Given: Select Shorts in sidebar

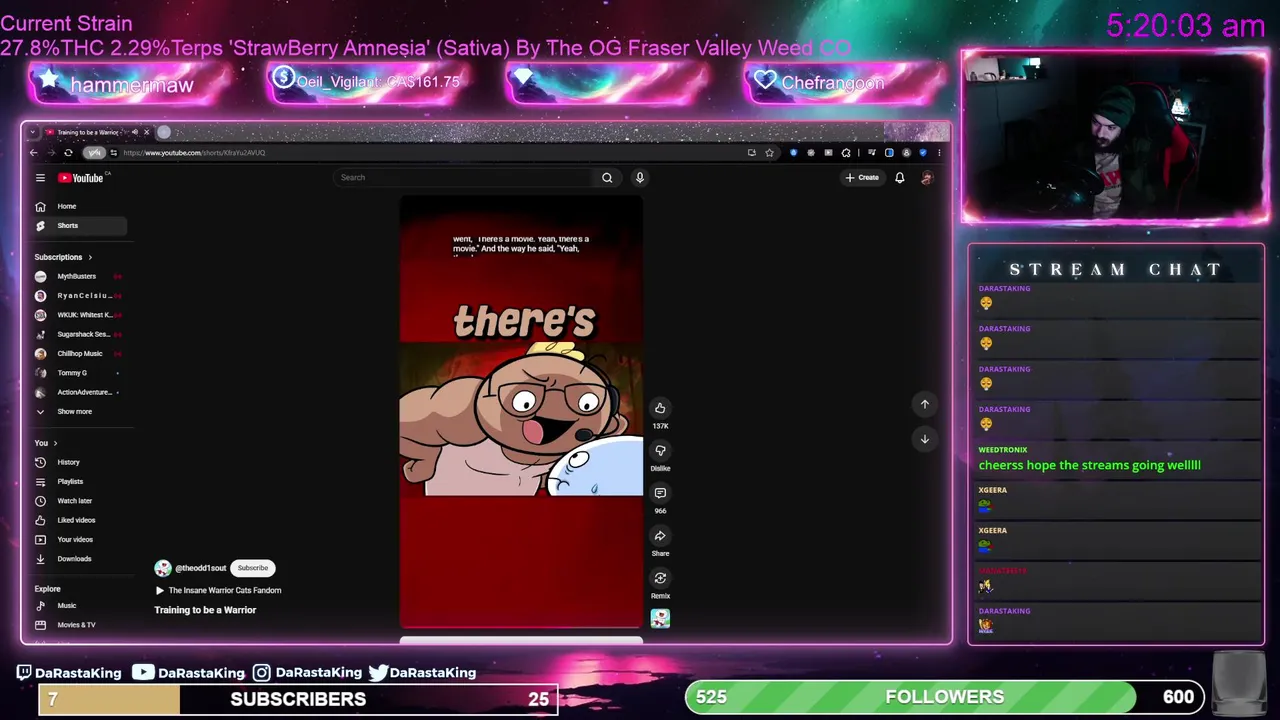Looking at the screenshot, I should pyautogui.click(x=78, y=226).
